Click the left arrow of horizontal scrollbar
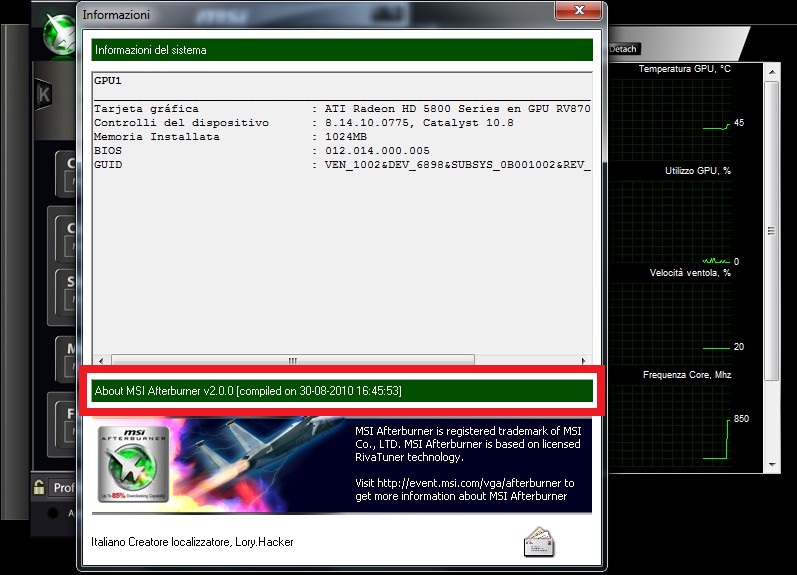The image size is (797, 575). click(x=101, y=360)
